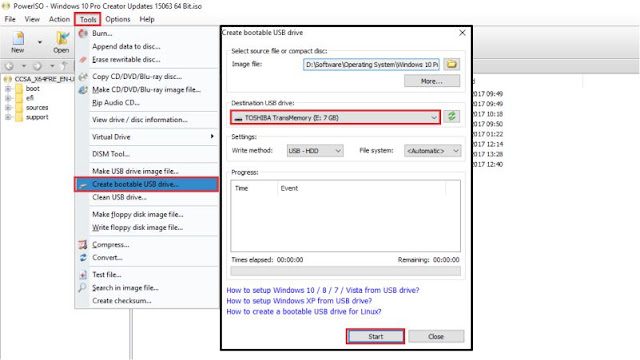The width and height of the screenshot is (640, 360).
Task: Click the forward navigation arrow icon
Action: pyautogui.click(x=37, y=66)
